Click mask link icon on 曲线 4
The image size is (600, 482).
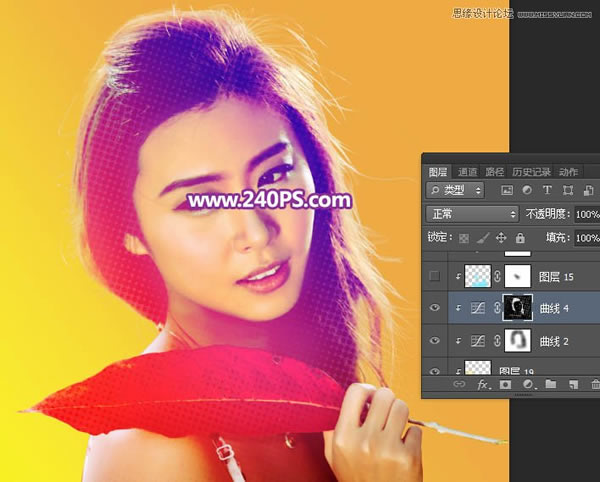coord(497,308)
